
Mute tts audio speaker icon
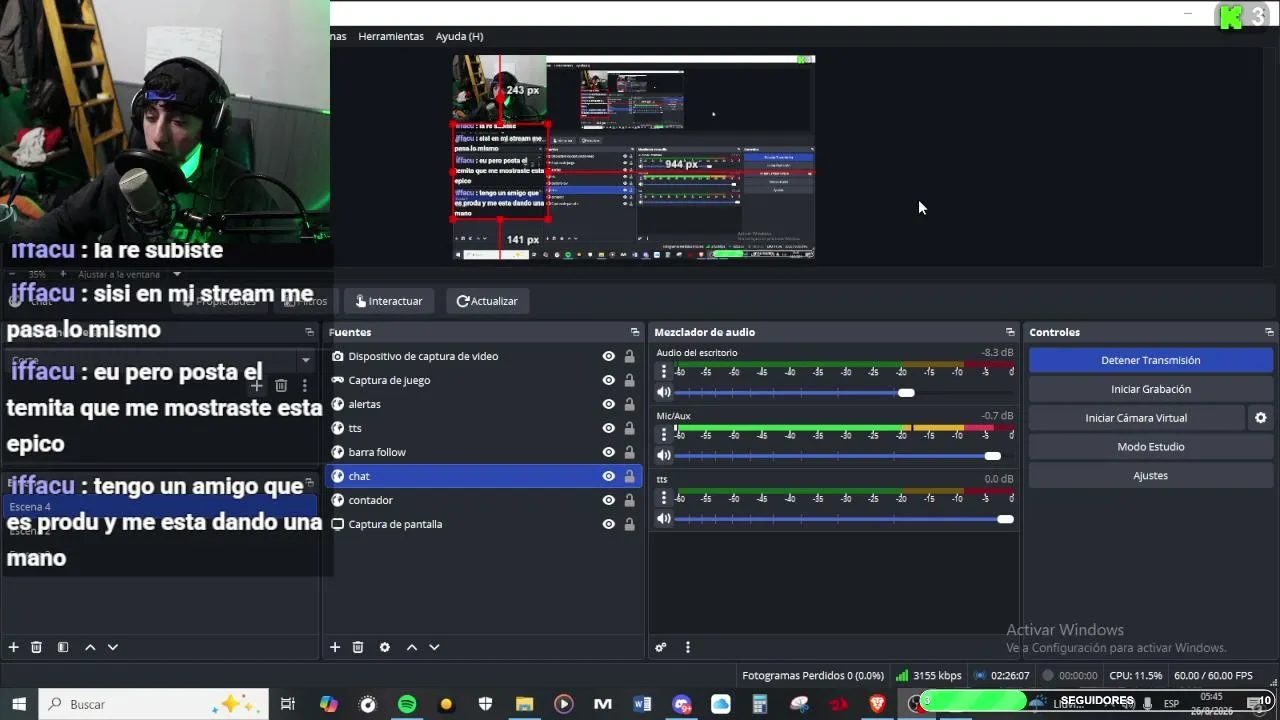click(x=663, y=519)
